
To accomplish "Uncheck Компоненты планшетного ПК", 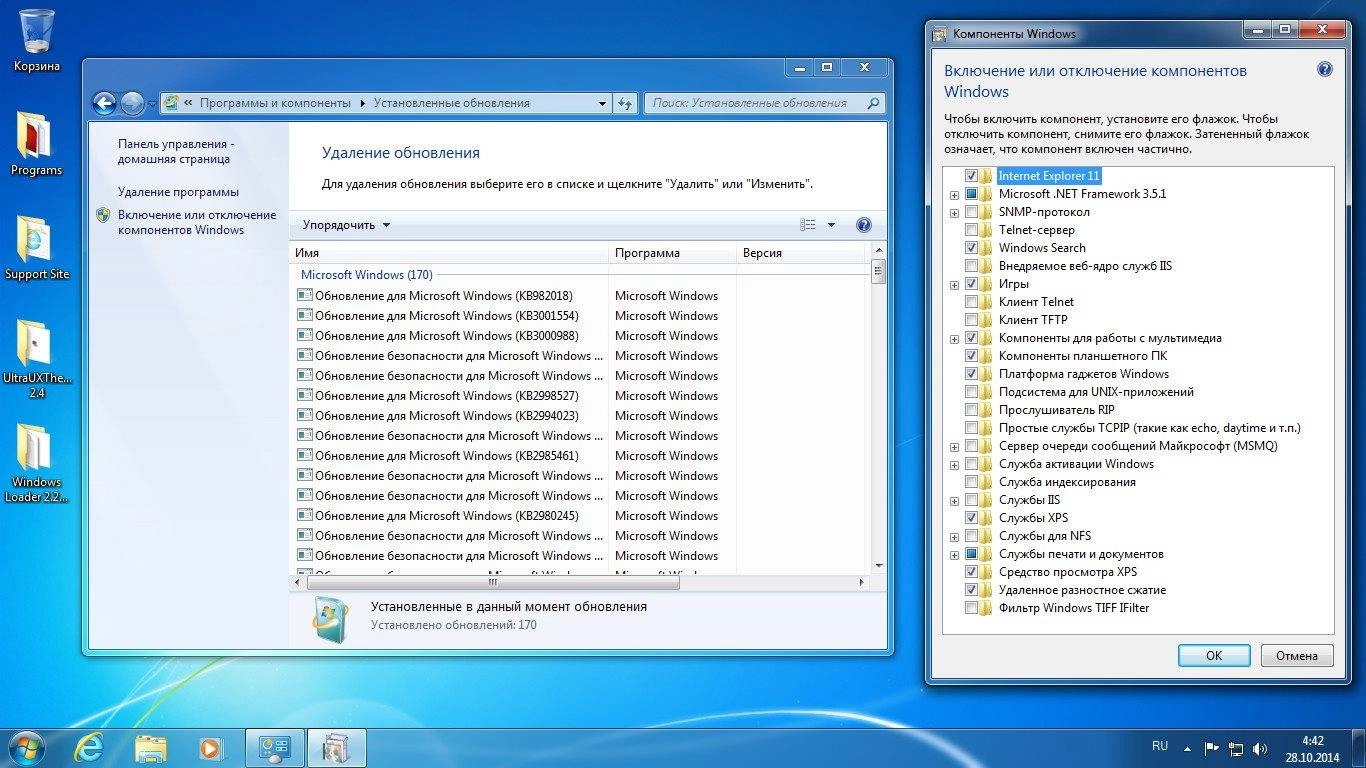I will (x=971, y=356).
